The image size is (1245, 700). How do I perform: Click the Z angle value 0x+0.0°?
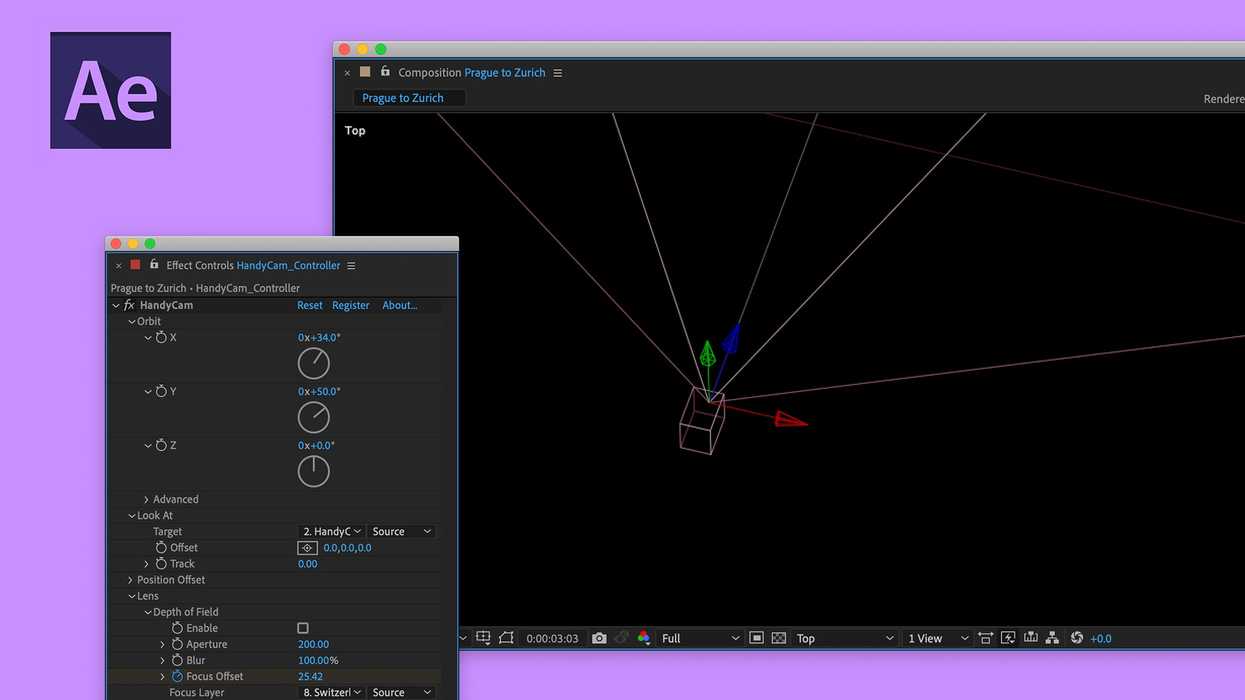tap(316, 445)
